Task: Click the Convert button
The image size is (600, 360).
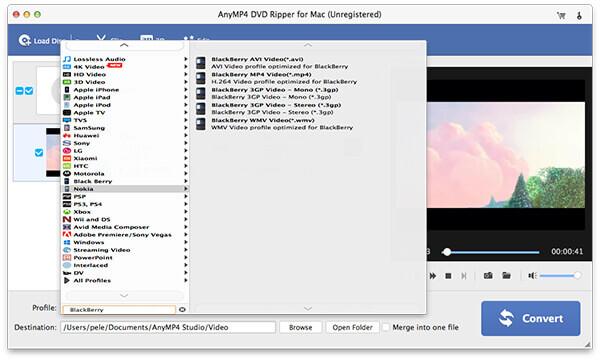Action: pos(531,318)
